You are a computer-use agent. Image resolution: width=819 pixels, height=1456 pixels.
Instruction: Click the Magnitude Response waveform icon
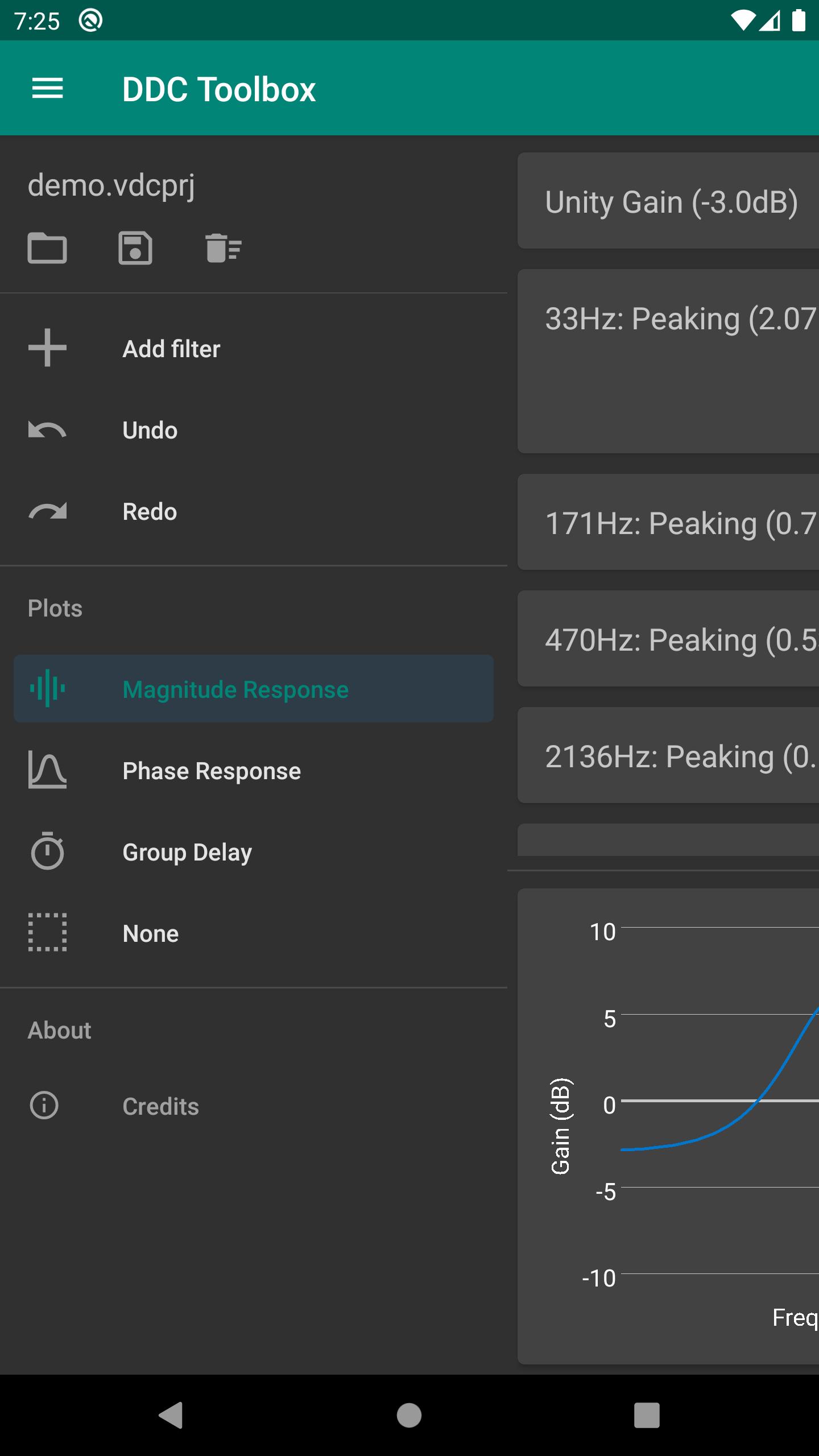click(x=47, y=688)
